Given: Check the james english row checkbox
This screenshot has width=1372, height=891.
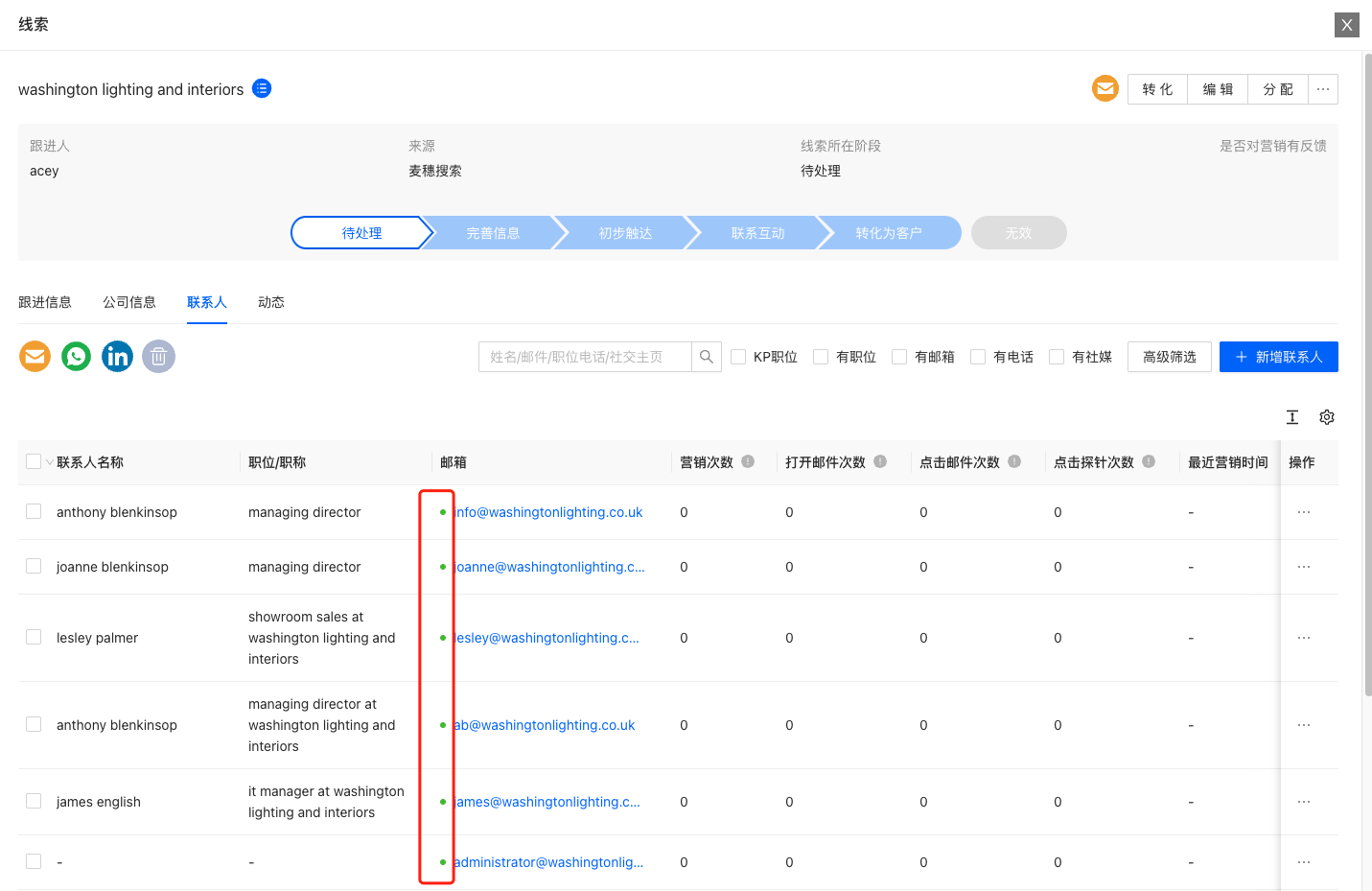Looking at the screenshot, I should click(x=34, y=801).
